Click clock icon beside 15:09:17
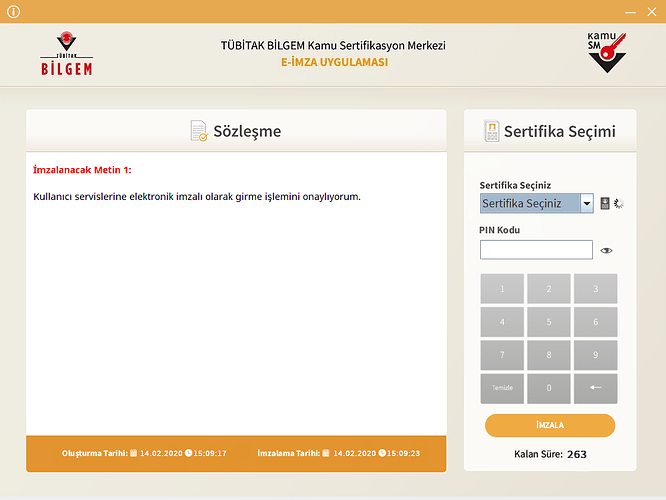666x500 pixels. [189, 453]
